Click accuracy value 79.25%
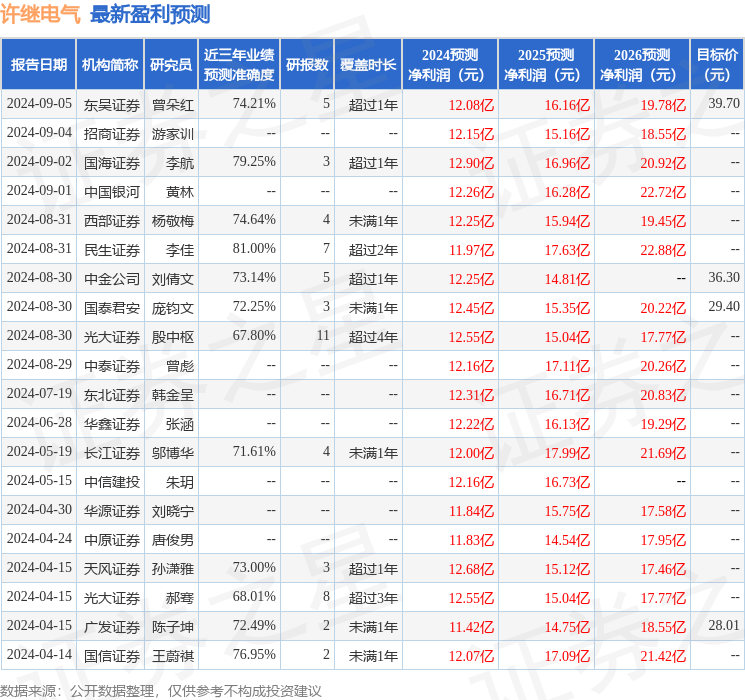 click(x=254, y=162)
